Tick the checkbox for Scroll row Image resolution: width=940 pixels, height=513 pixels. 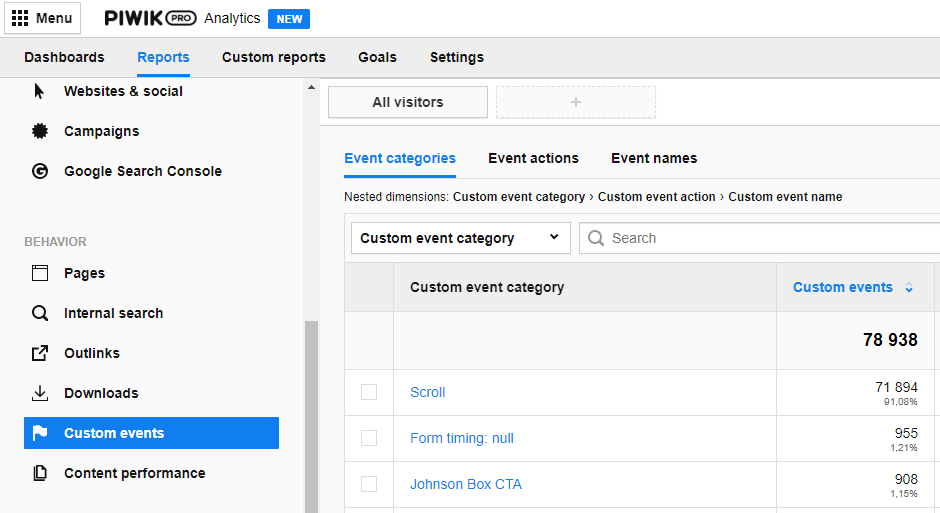(x=369, y=392)
